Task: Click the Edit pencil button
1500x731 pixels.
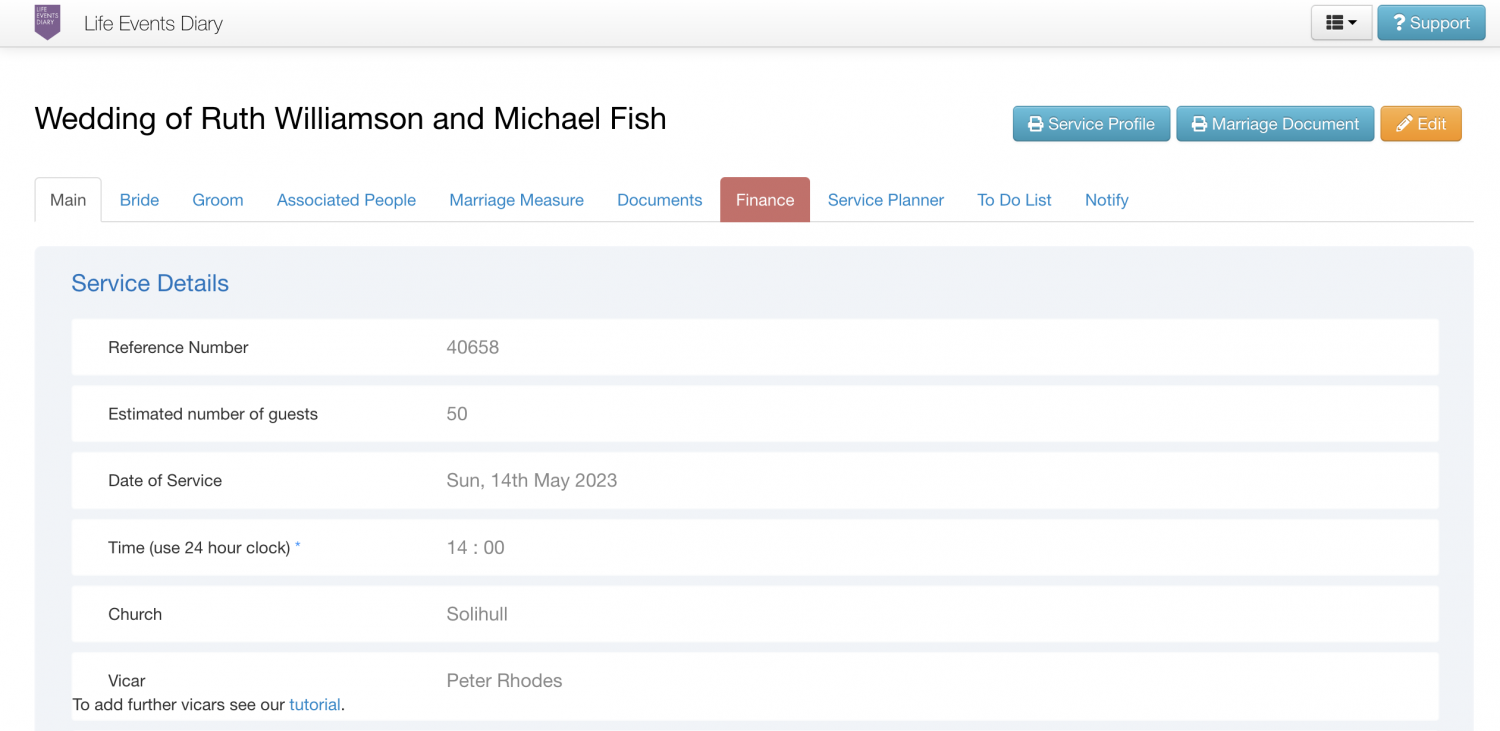Action: click(1420, 124)
